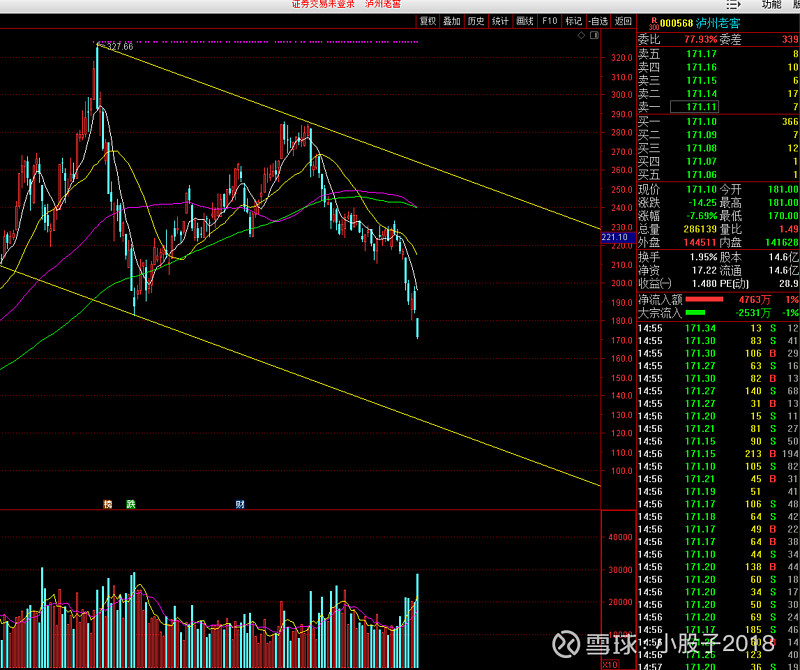Image resolution: width=800 pixels, height=670 pixels.
Task: Open the 功能 menu
Action: pyautogui.click(x=771, y=5)
